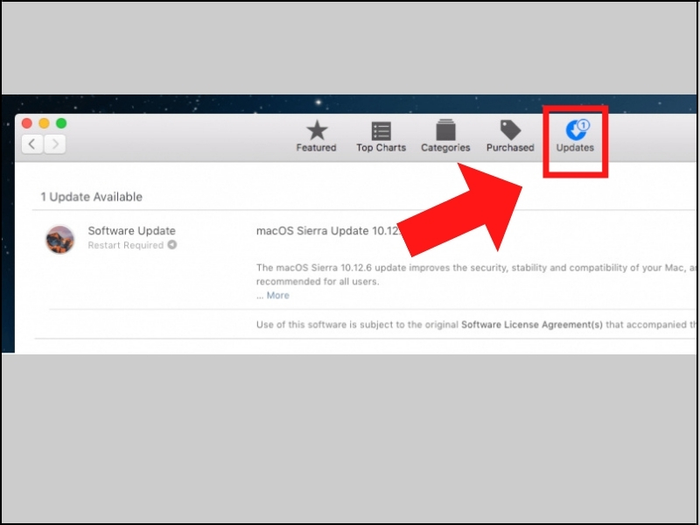Click the macOS Sierra Software Update icon
Screen dimensions: 700x525
(60, 239)
